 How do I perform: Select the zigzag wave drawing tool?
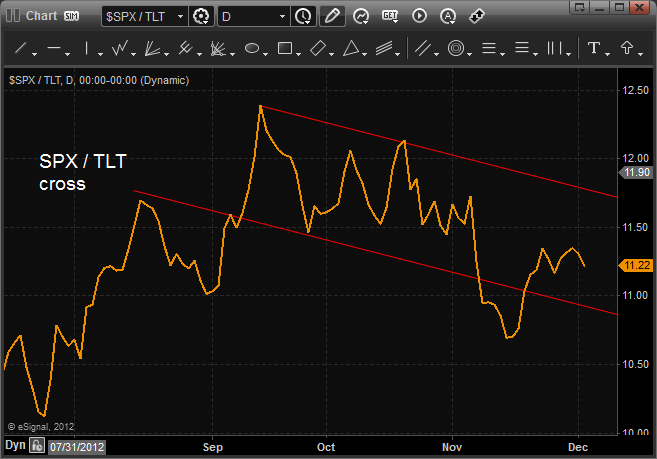pyautogui.click(x=120, y=48)
